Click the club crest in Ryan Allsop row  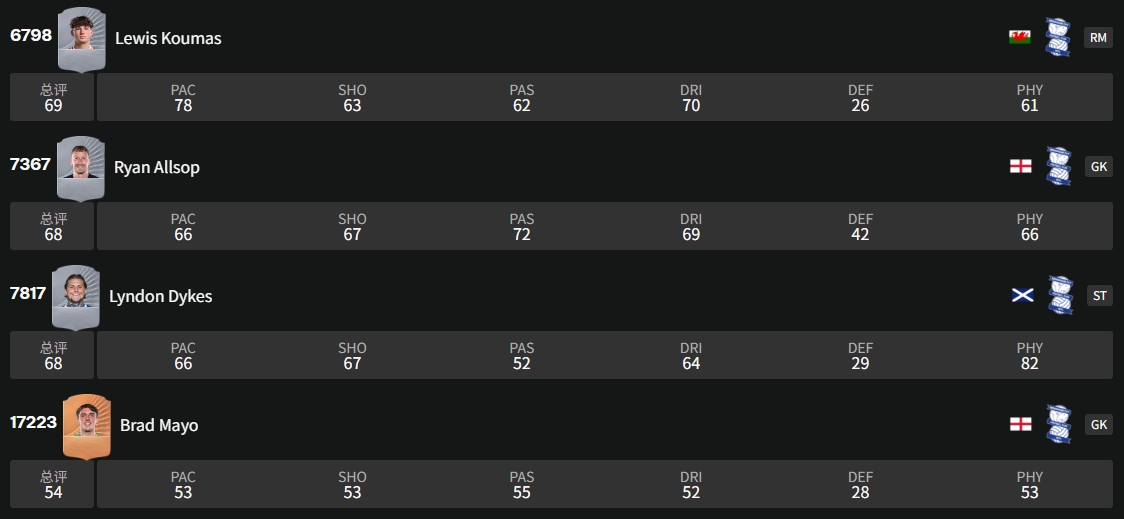coord(1058,166)
